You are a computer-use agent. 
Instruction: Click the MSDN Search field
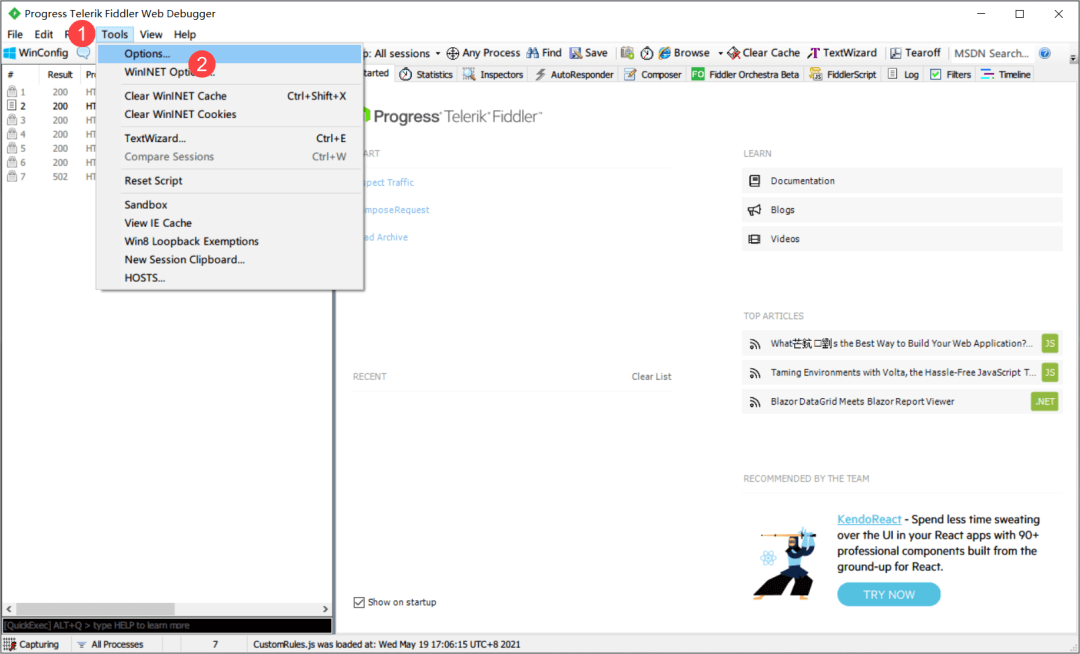[x=992, y=53]
